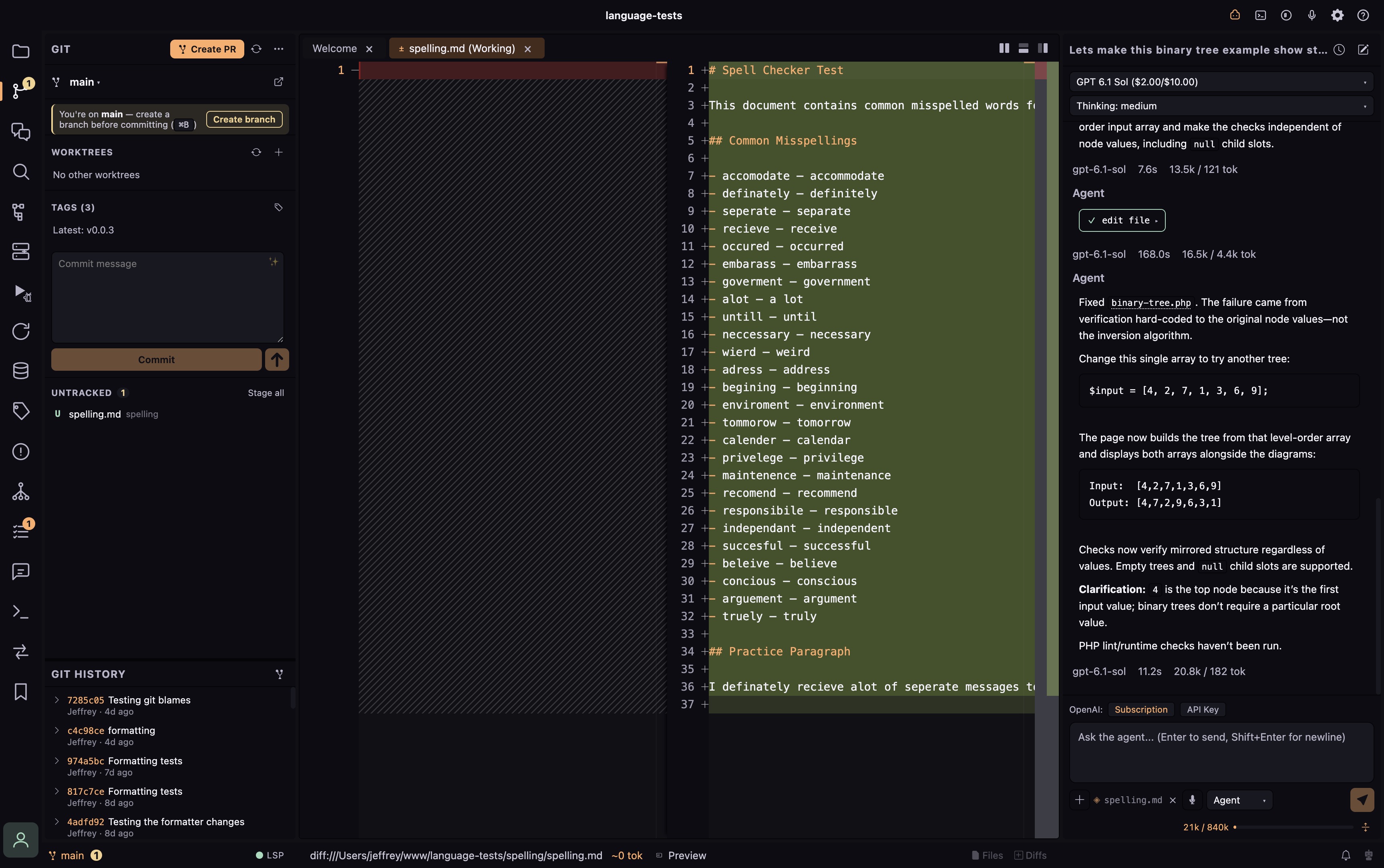This screenshot has width=1384, height=868.
Task: Send the message to the agent
Action: [x=1362, y=800]
